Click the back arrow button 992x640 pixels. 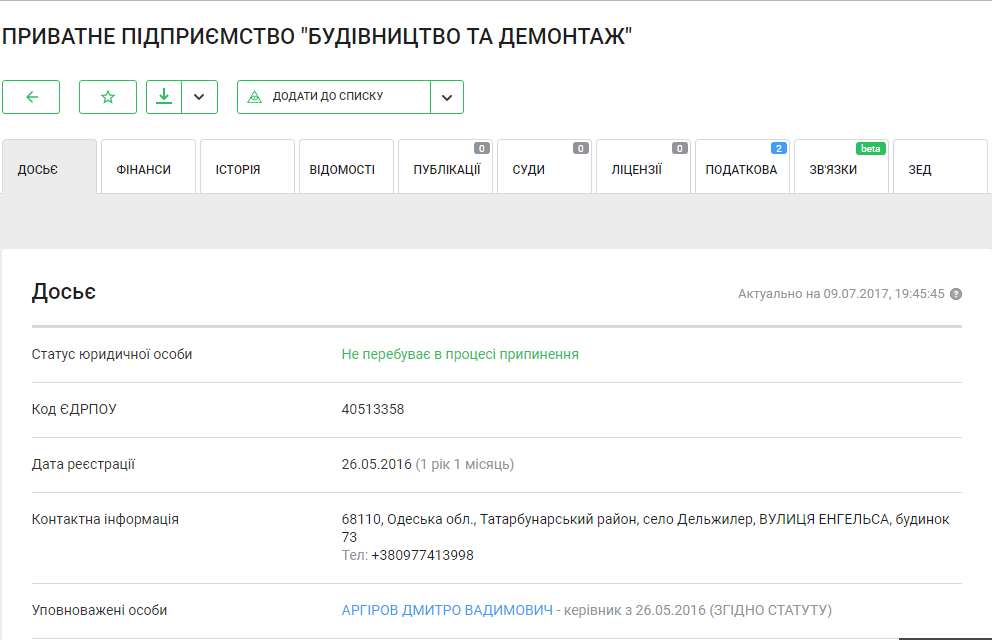pos(31,97)
